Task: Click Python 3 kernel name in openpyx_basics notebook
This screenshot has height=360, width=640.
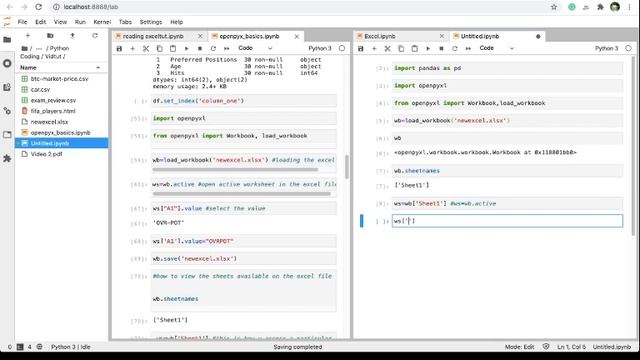Action: point(320,48)
